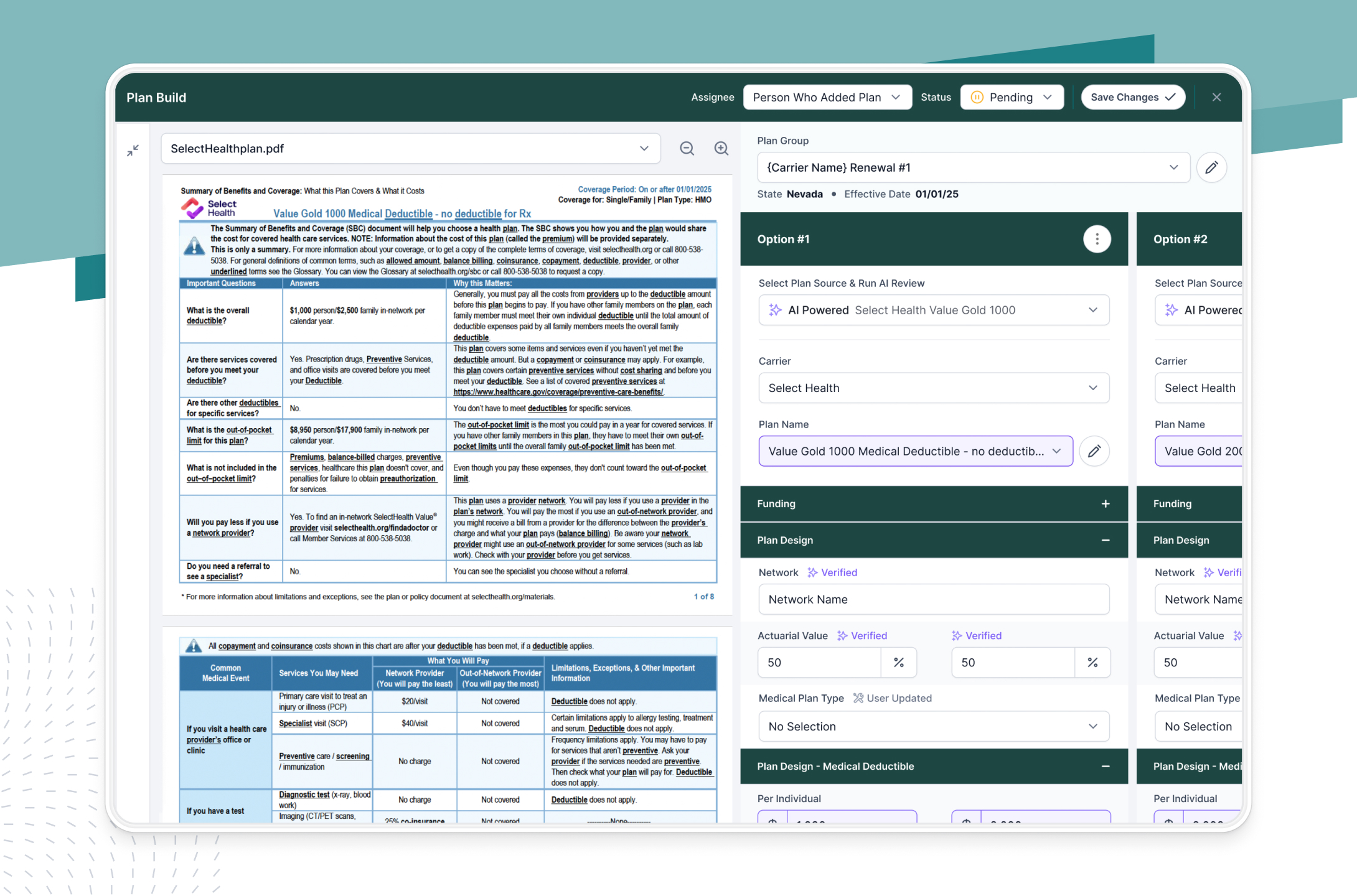Open the Assignee dropdown
1357x896 pixels.
pos(827,97)
